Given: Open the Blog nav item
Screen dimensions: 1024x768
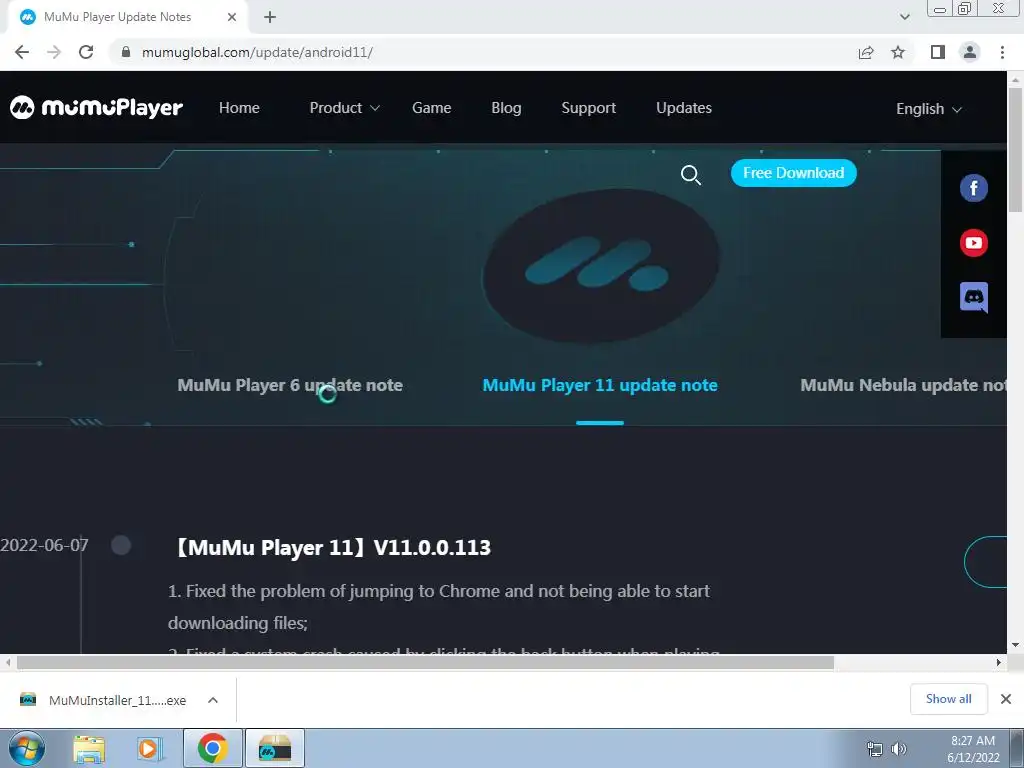Looking at the screenshot, I should 506,108.
